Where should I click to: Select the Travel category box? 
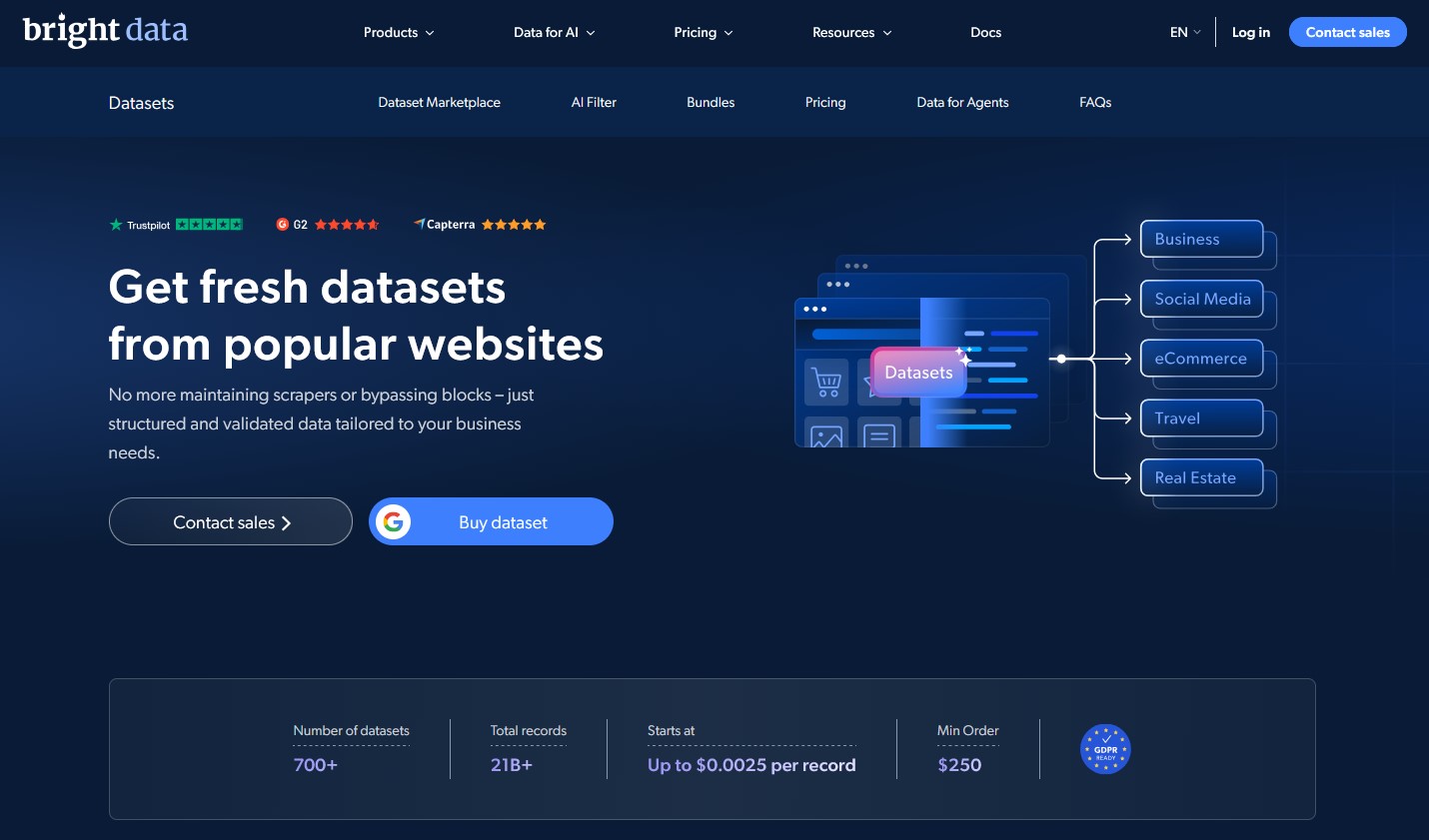click(x=1202, y=419)
